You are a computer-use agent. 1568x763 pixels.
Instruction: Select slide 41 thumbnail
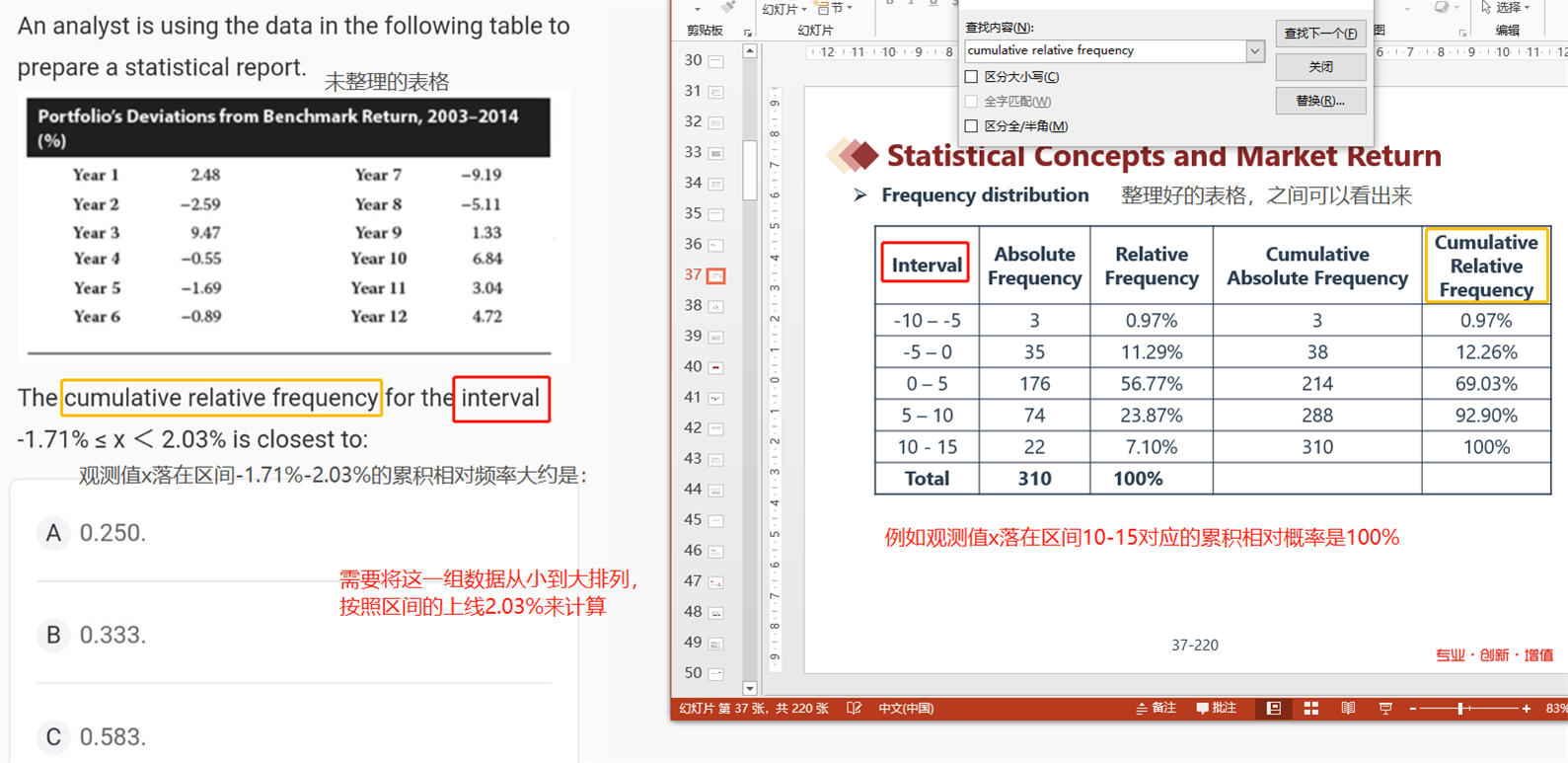point(716,398)
